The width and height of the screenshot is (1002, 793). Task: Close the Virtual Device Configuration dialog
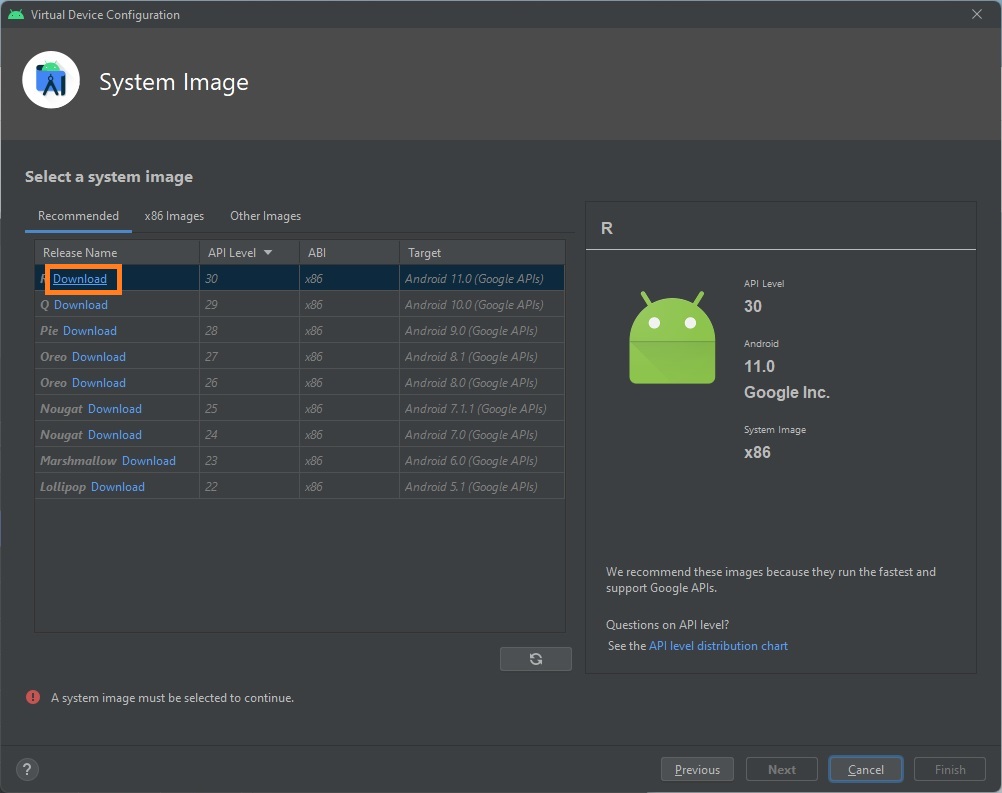pos(976,14)
